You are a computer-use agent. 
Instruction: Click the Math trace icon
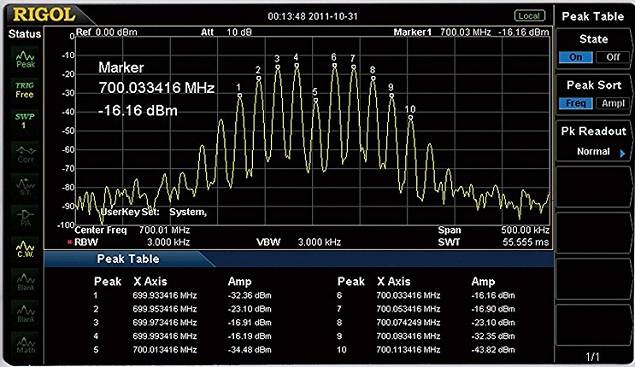click(25, 345)
